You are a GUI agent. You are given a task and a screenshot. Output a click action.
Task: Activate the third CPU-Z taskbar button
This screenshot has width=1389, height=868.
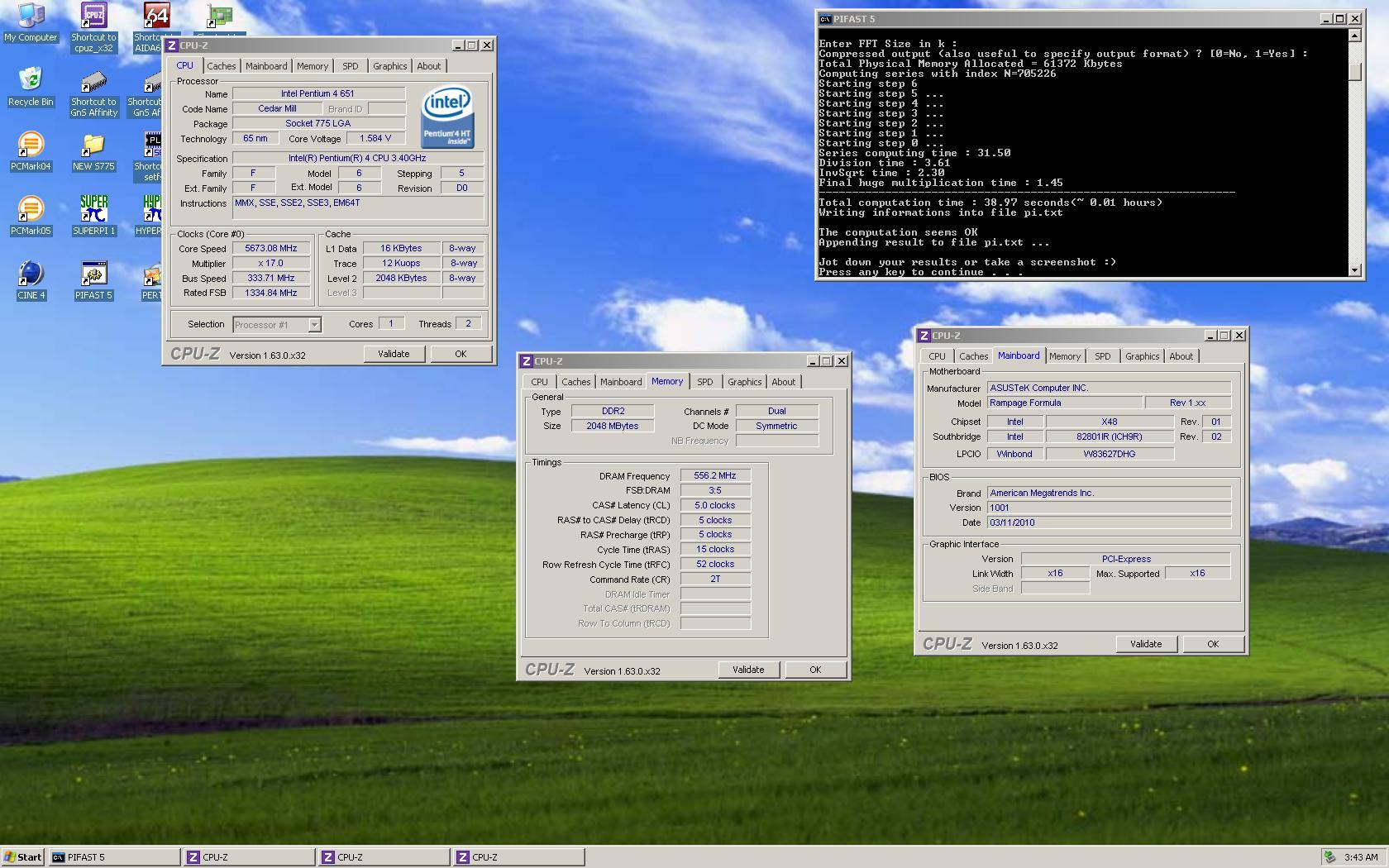(518, 857)
